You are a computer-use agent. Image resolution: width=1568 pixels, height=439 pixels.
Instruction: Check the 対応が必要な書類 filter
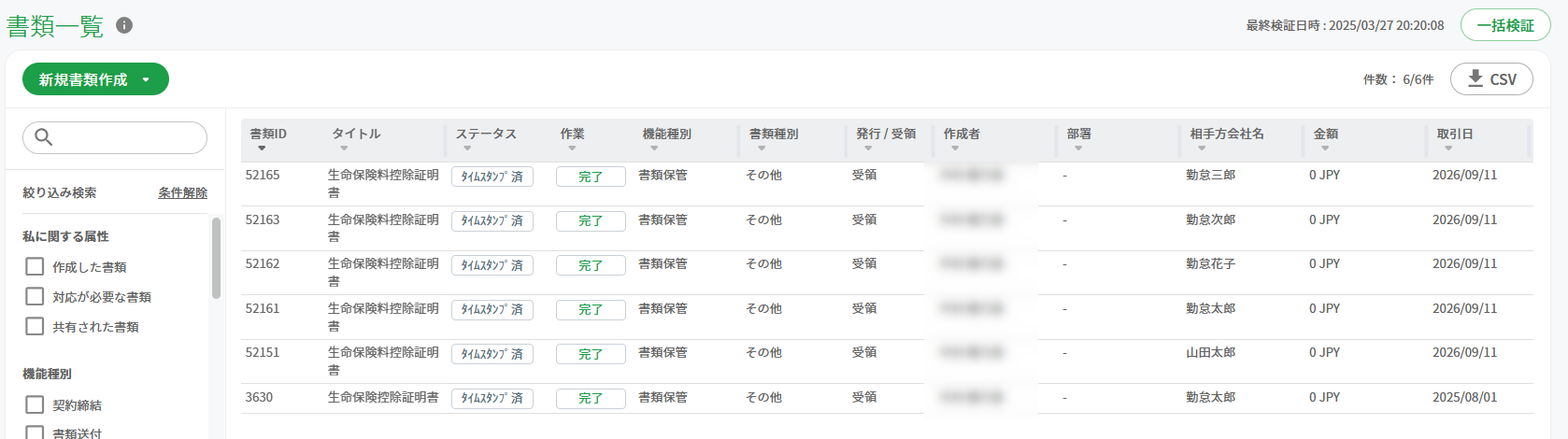point(35,297)
